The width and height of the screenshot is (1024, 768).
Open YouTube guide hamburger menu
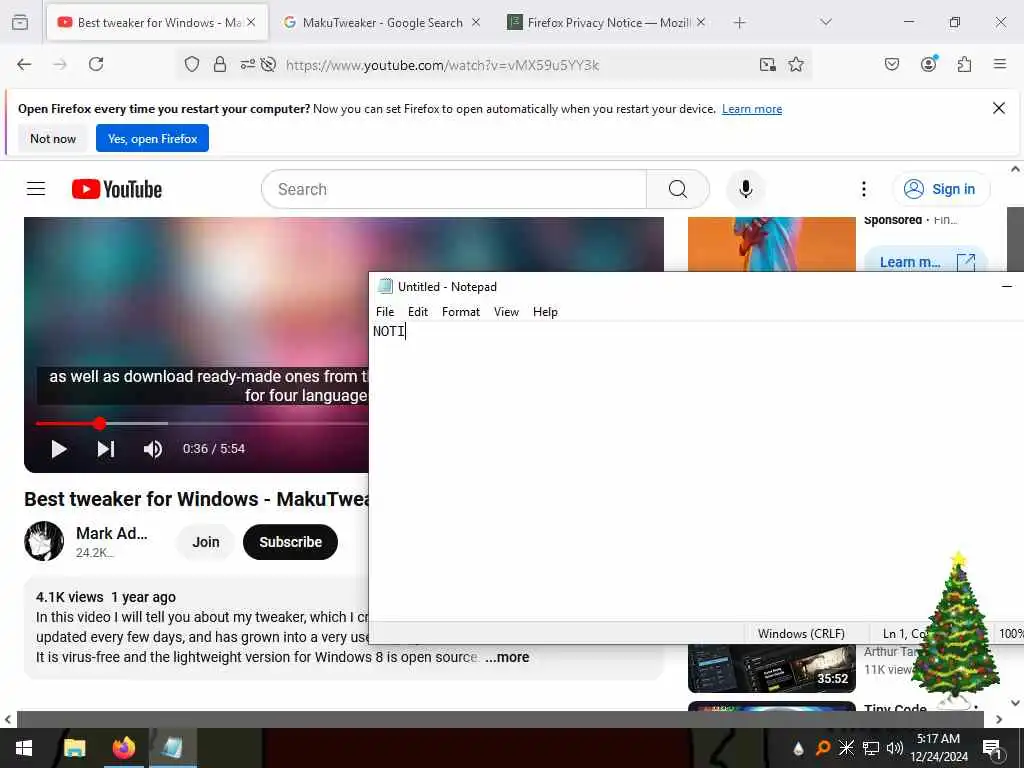click(36, 189)
